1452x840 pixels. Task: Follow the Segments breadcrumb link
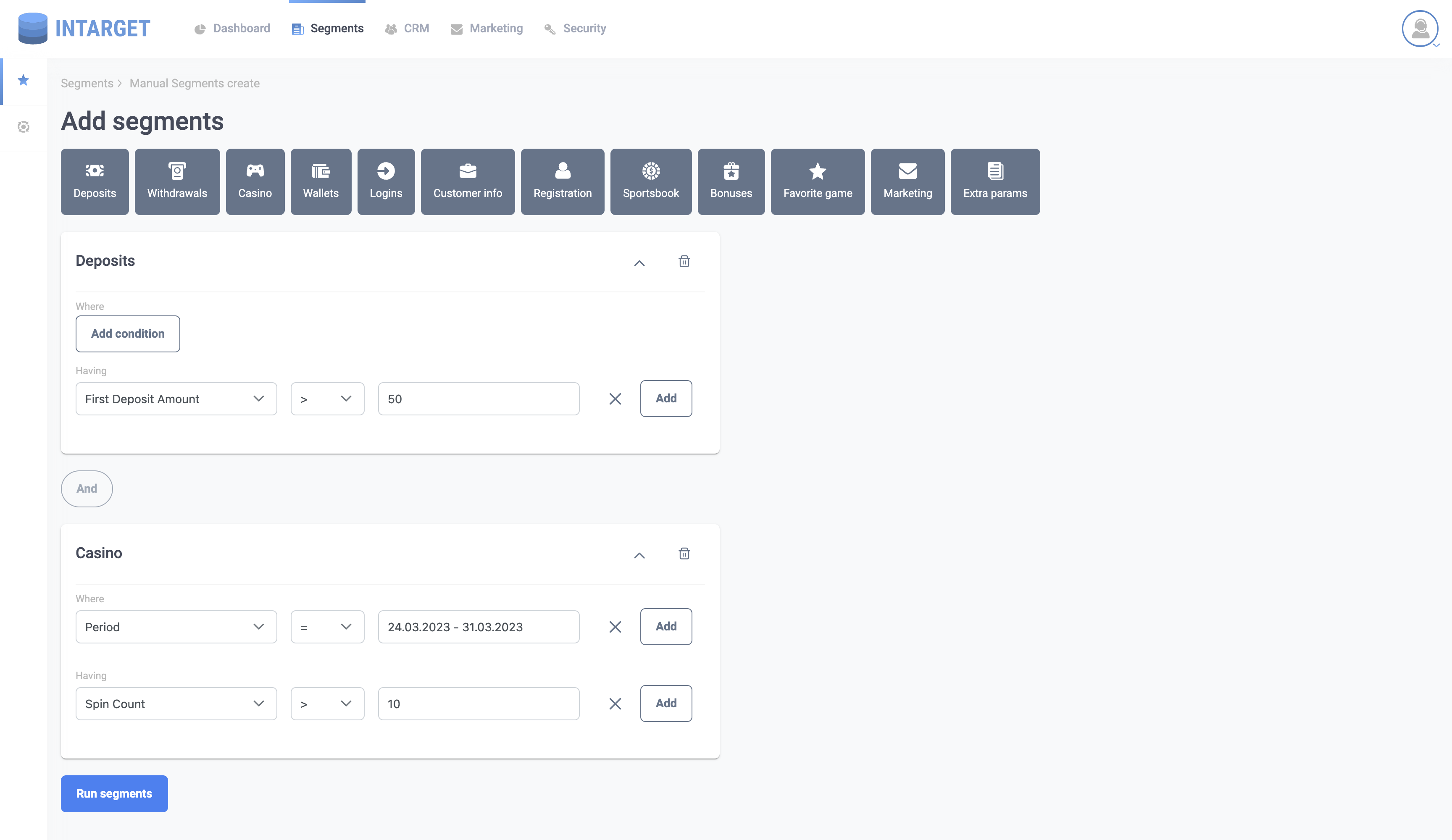coord(87,83)
